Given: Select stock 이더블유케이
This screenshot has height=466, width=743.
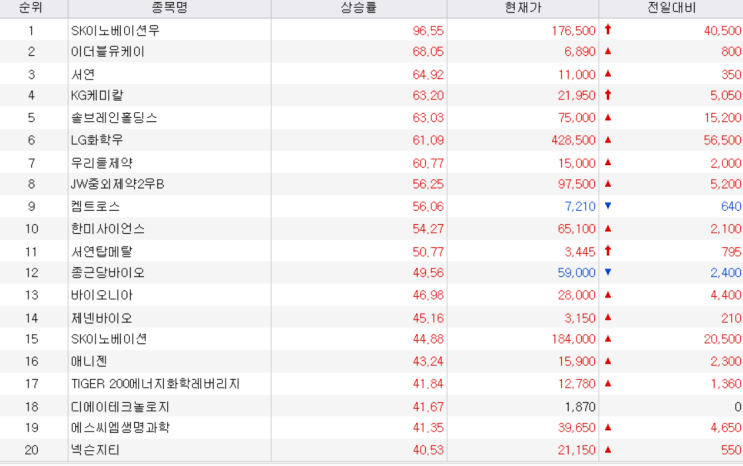Looking at the screenshot, I should (x=108, y=52).
